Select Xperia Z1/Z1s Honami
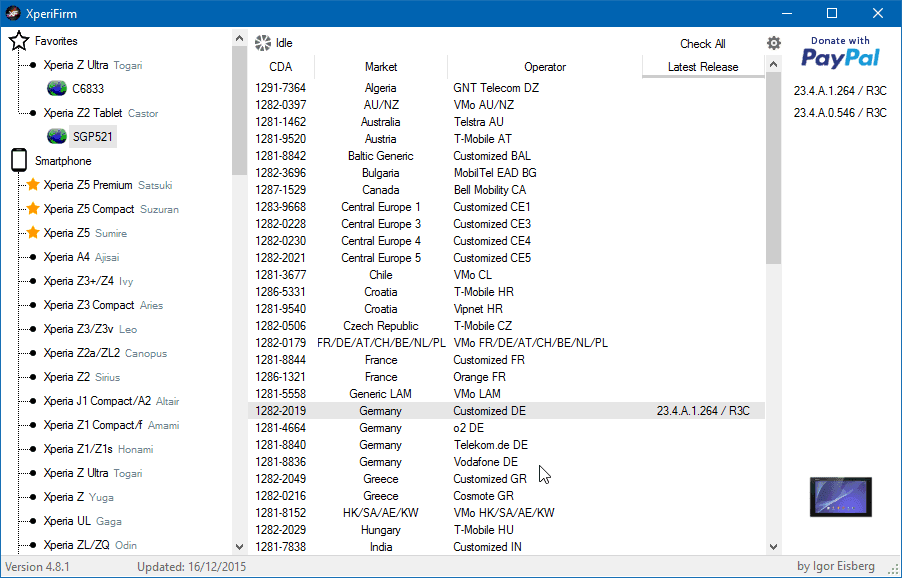 [x=98, y=449]
